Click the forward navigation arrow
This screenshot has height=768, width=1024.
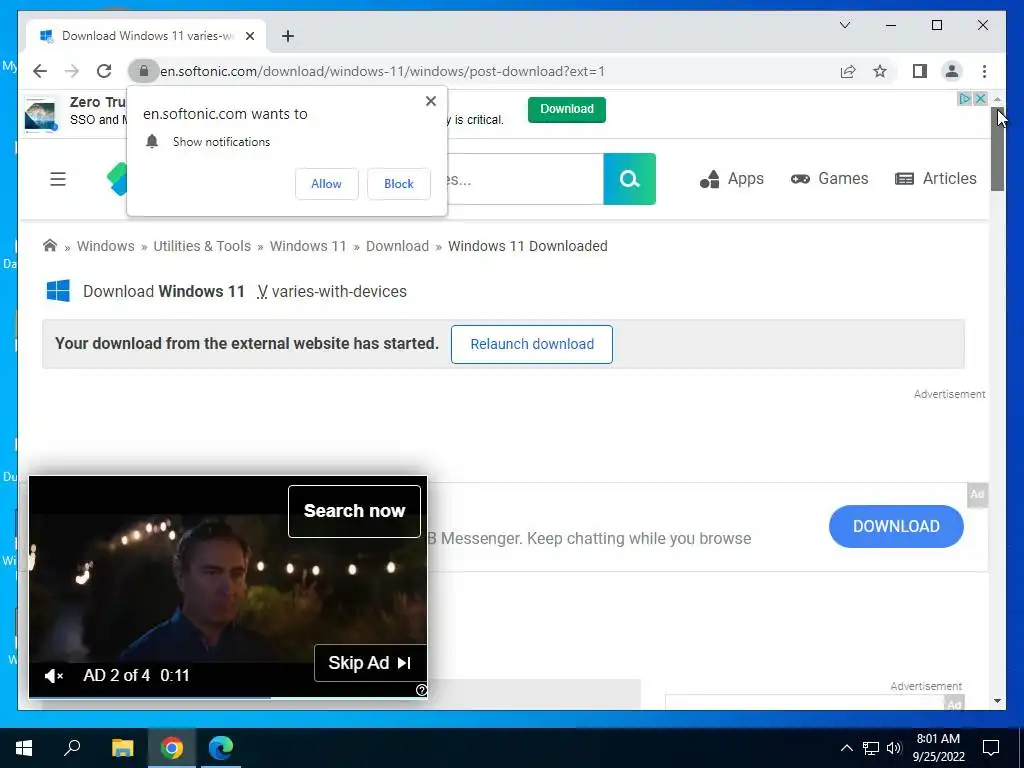(72, 71)
